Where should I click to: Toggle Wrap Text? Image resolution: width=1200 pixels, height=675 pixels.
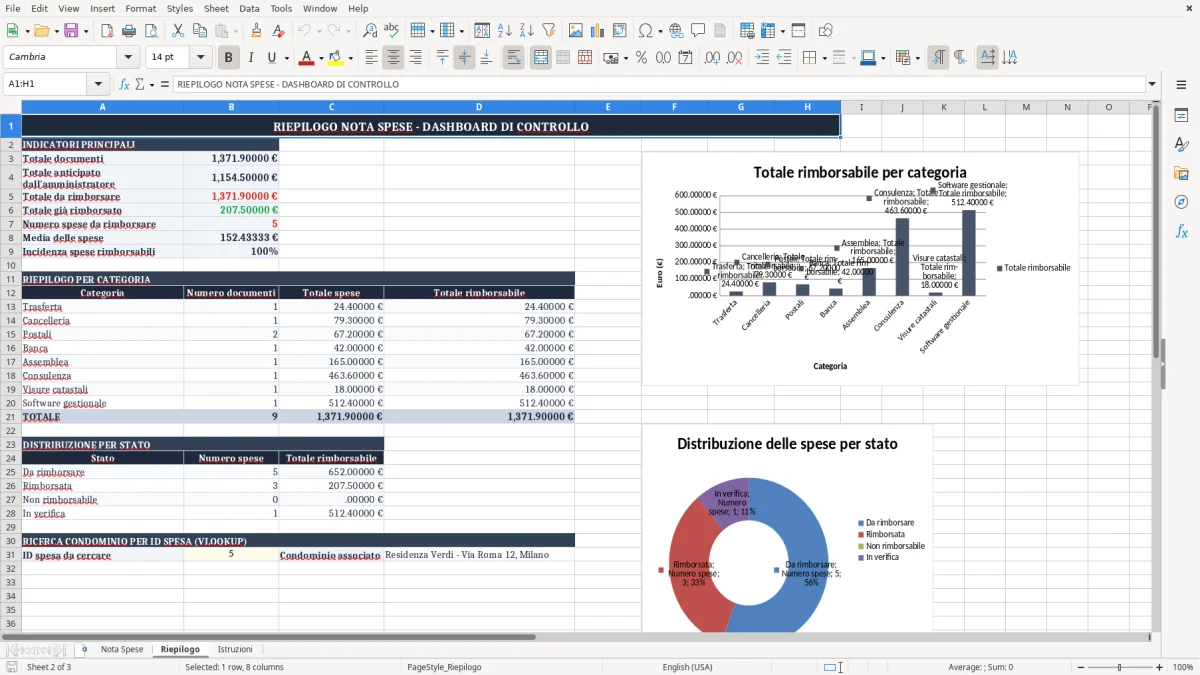click(513, 58)
